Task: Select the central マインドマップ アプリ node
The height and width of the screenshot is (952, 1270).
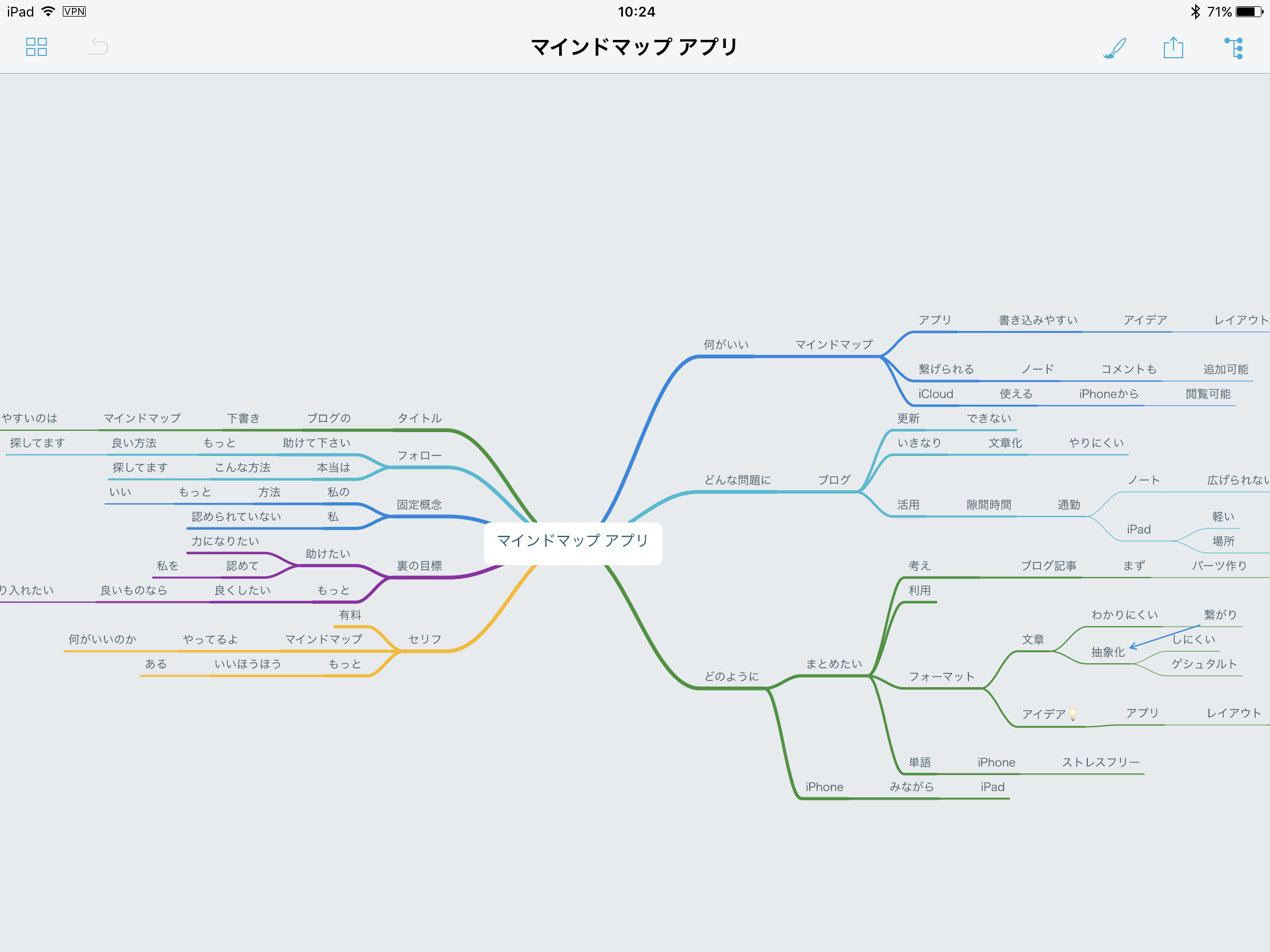Action: point(572,541)
